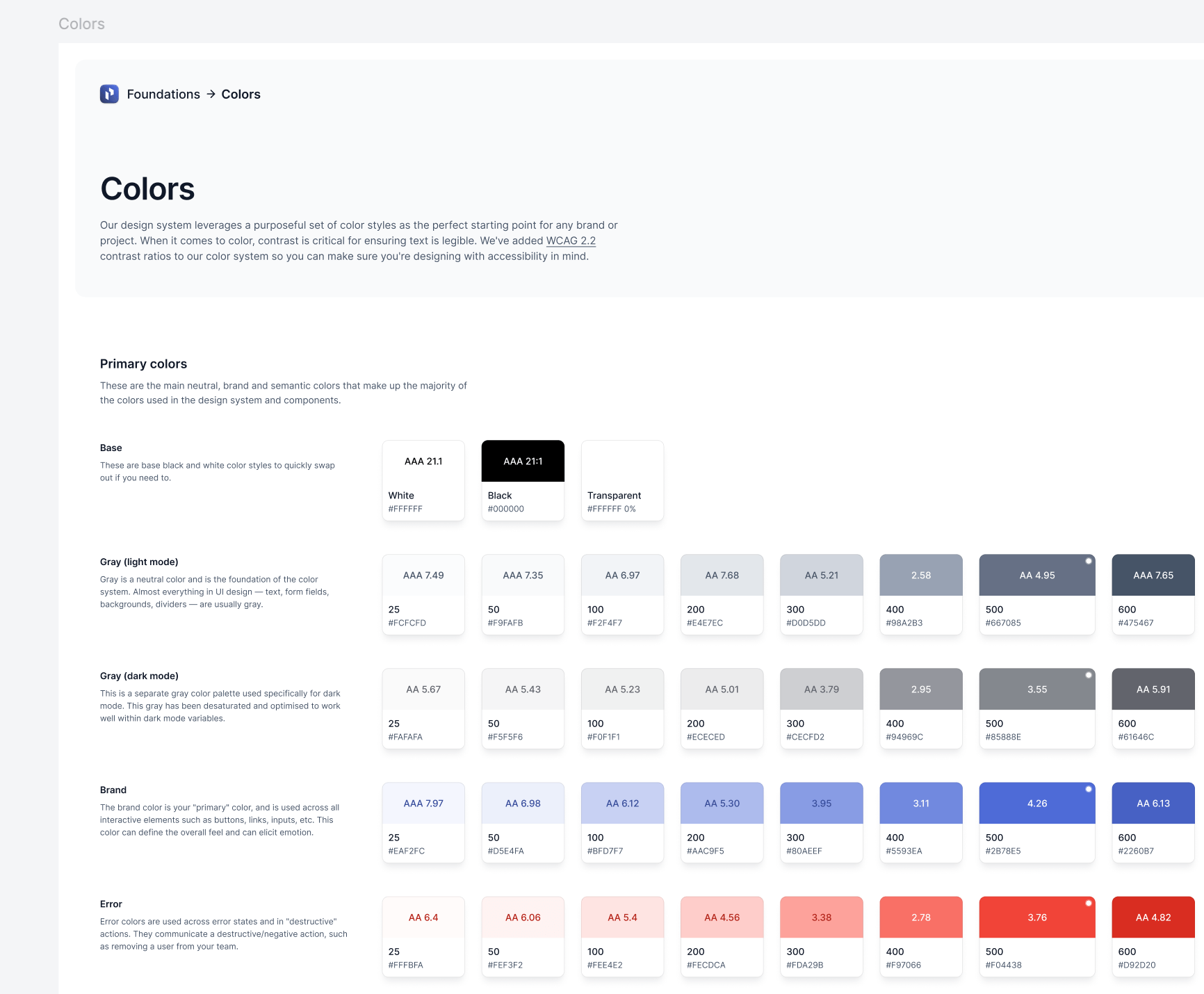Select brand swatch #D5E4FA

(x=523, y=822)
